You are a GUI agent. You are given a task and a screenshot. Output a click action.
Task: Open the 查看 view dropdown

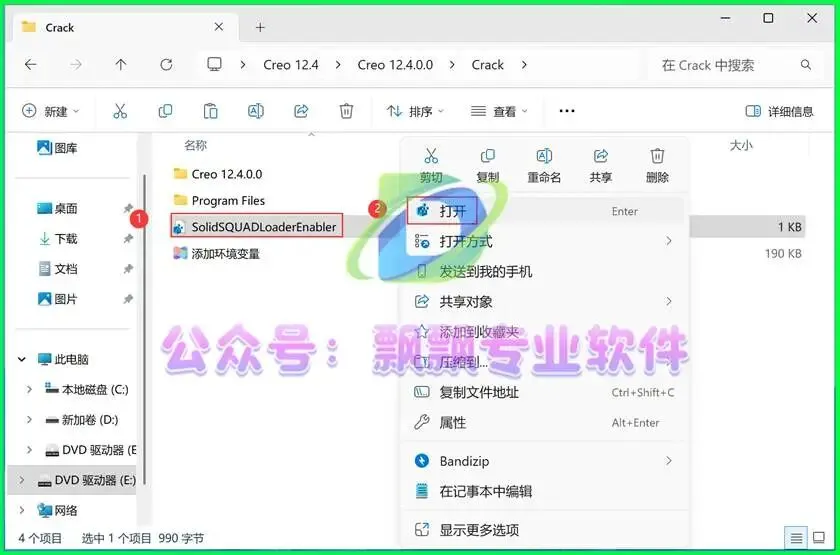499,111
